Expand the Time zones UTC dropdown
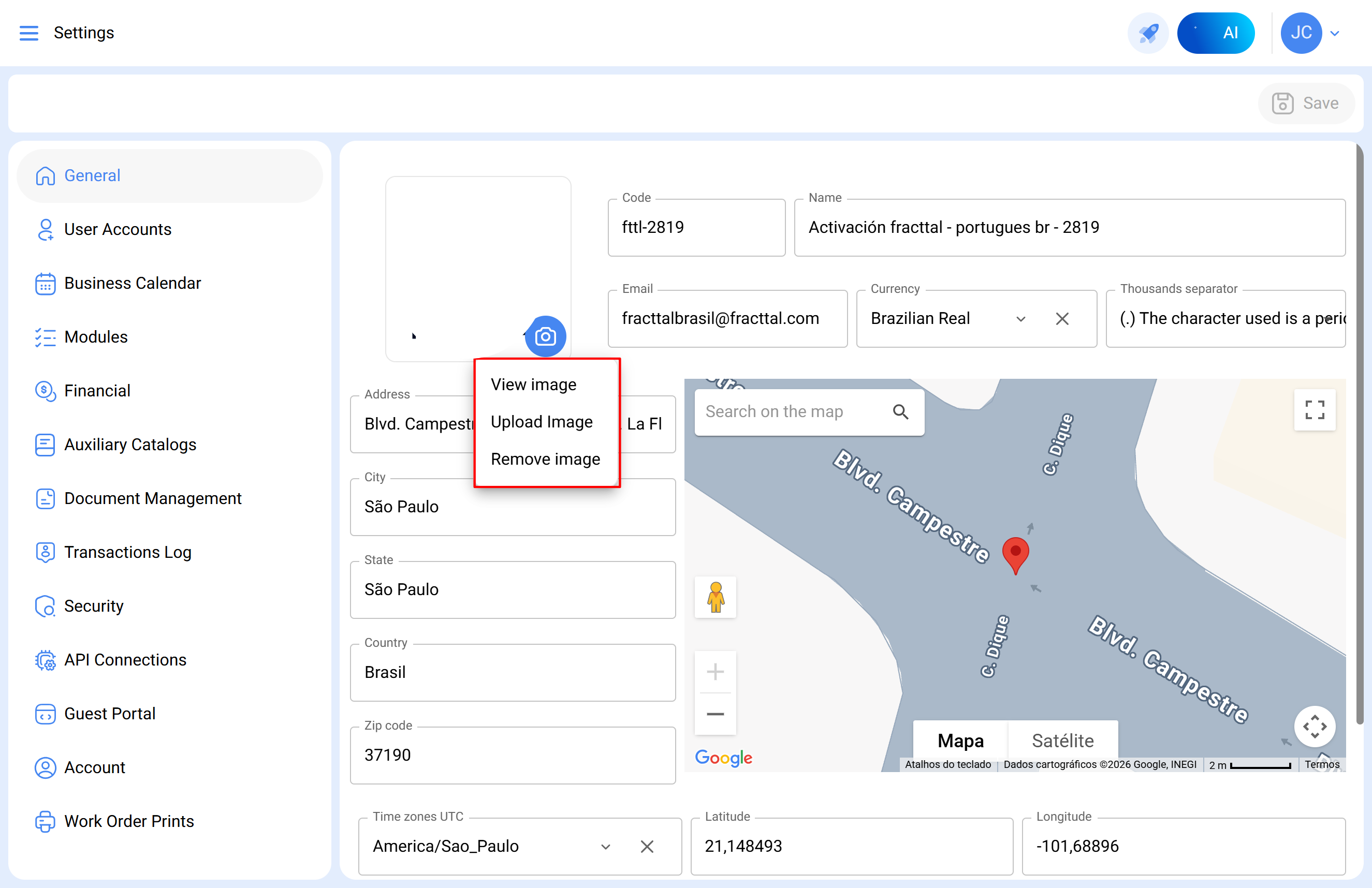The image size is (1372, 888). (x=605, y=847)
